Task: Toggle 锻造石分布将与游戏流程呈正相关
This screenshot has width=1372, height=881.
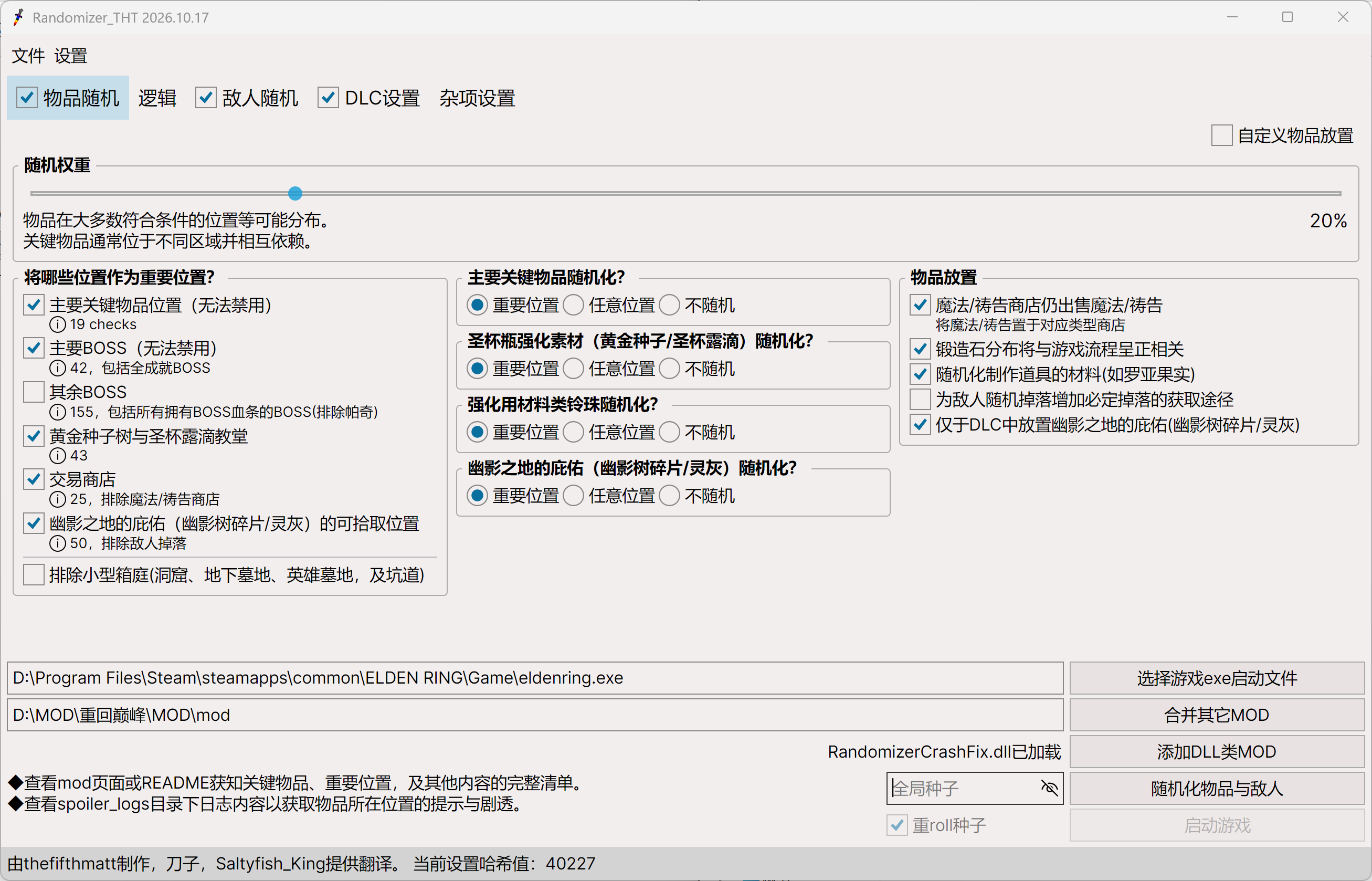Action: [920, 349]
